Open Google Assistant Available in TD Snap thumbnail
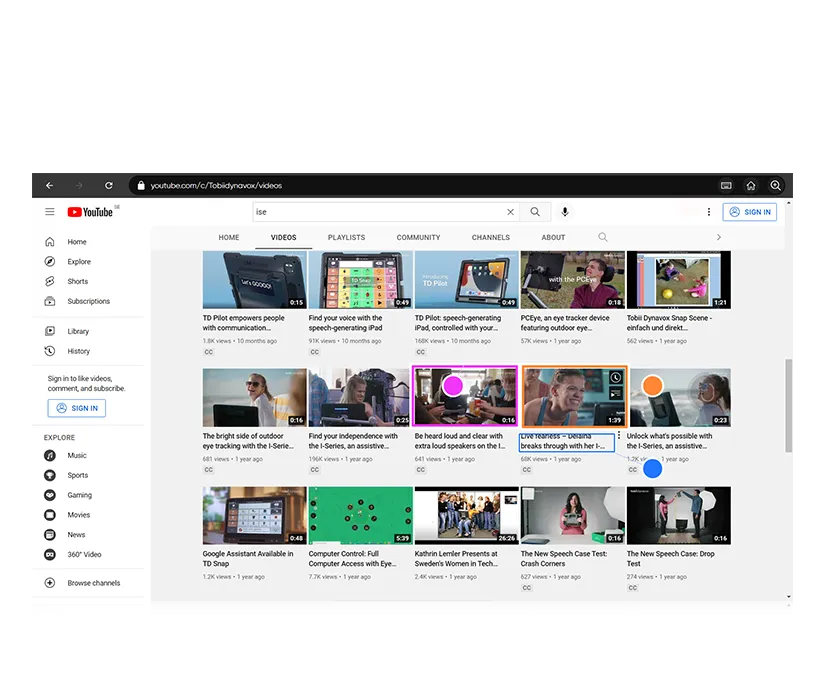Image resolution: width=825 pixels, height=675 pixels. click(x=255, y=515)
